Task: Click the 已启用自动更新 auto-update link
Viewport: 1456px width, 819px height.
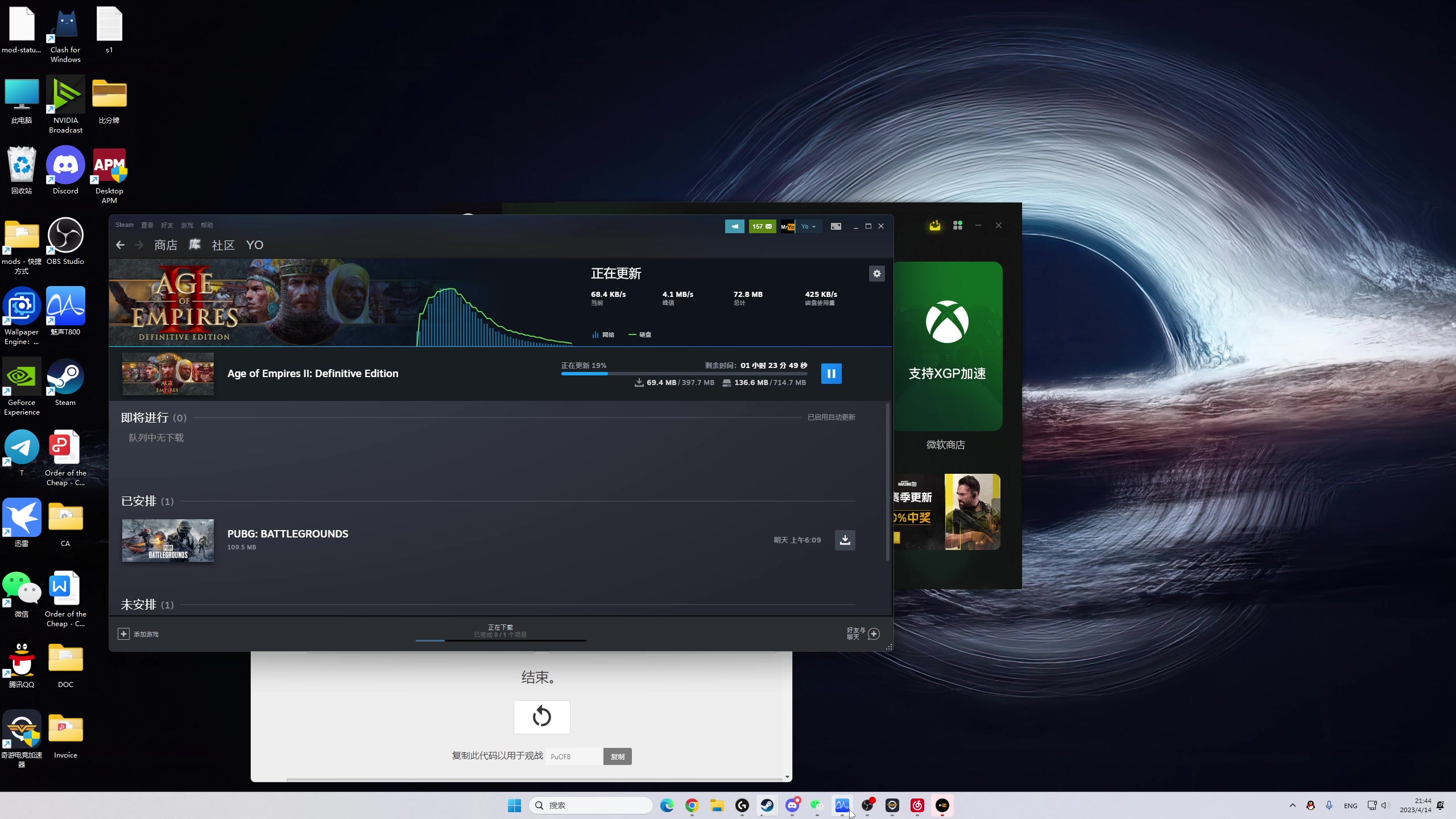Action: (831, 417)
